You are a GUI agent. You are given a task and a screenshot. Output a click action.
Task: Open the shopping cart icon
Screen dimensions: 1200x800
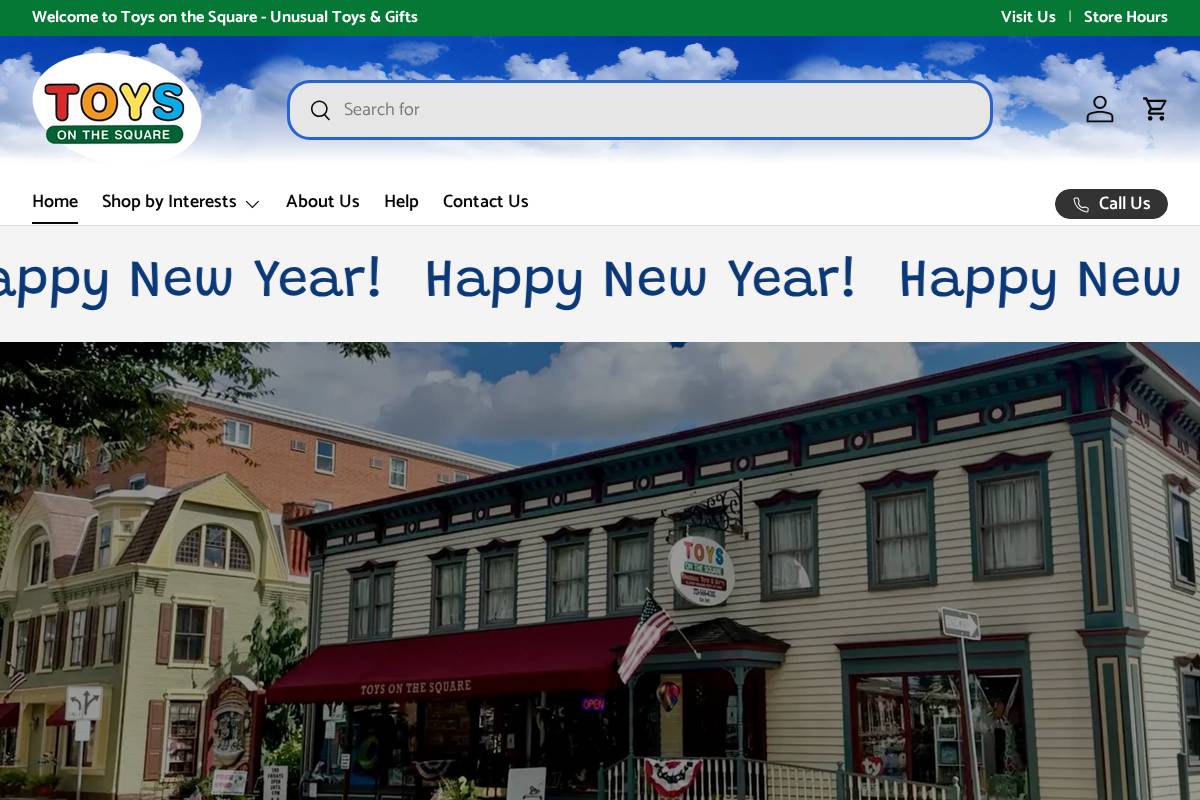[1155, 109]
